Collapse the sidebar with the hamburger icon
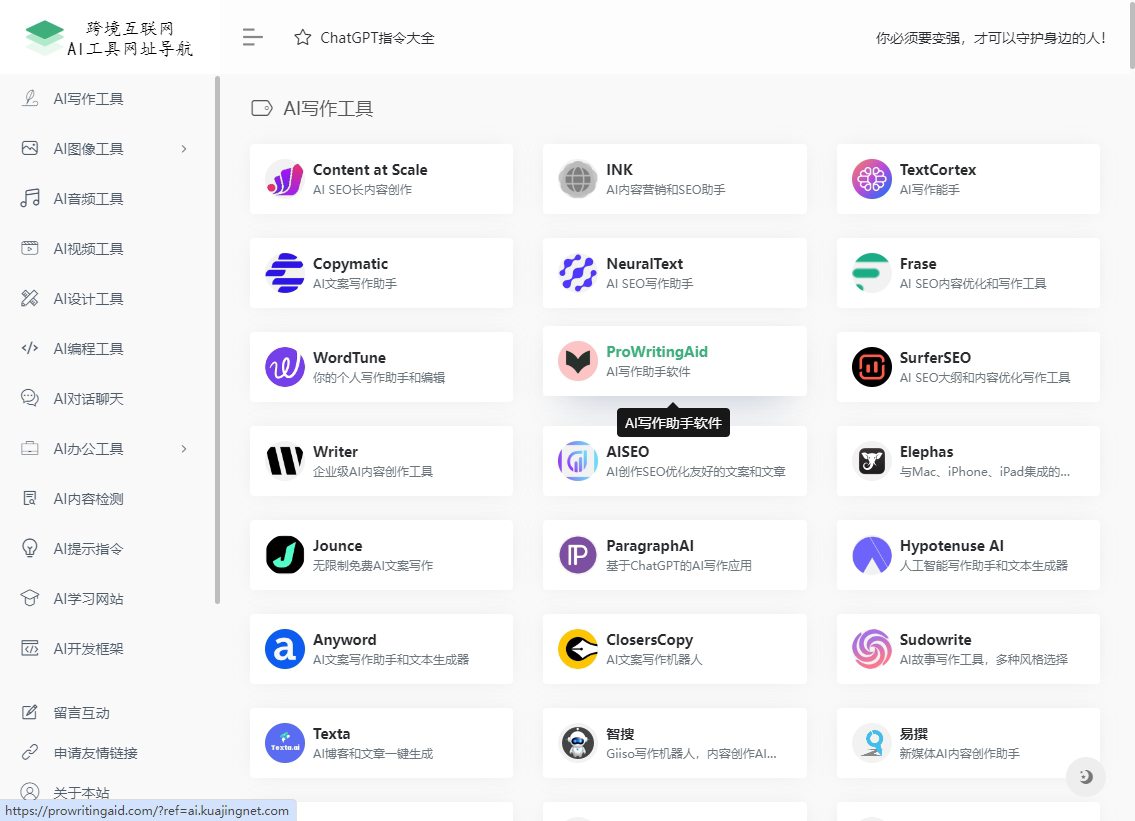The image size is (1135, 821). [x=253, y=37]
